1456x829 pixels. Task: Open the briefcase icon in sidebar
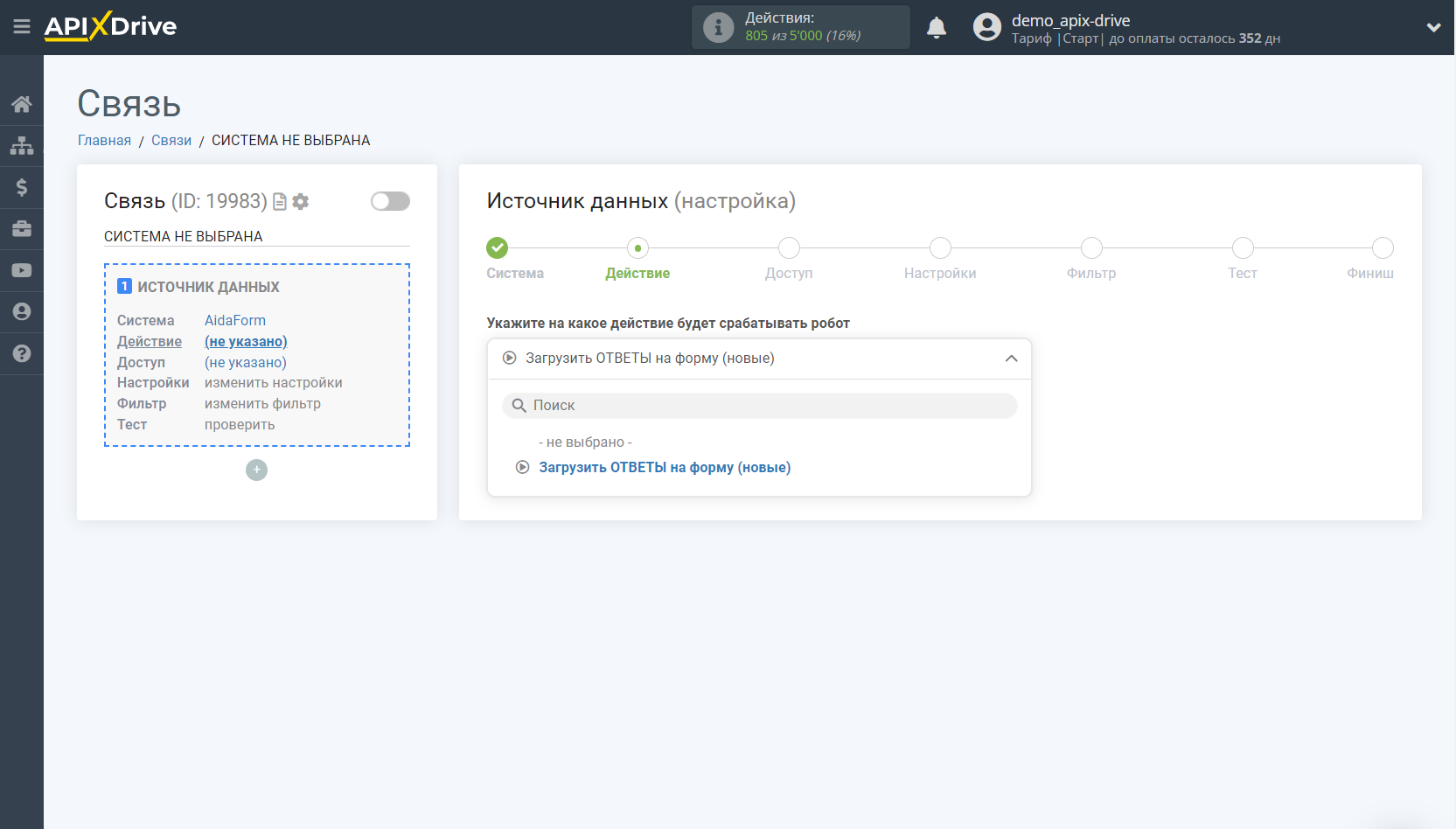point(22,228)
